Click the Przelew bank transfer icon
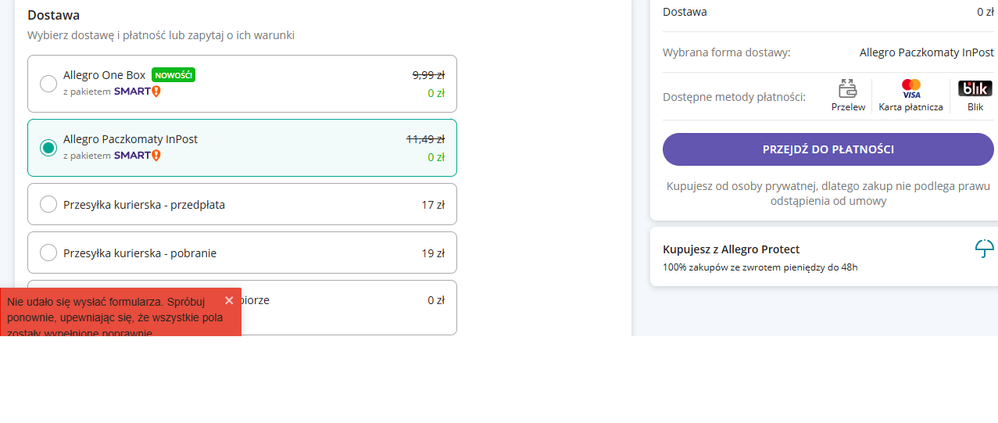This screenshot has height=423, width=998. (x=848, y=88)
